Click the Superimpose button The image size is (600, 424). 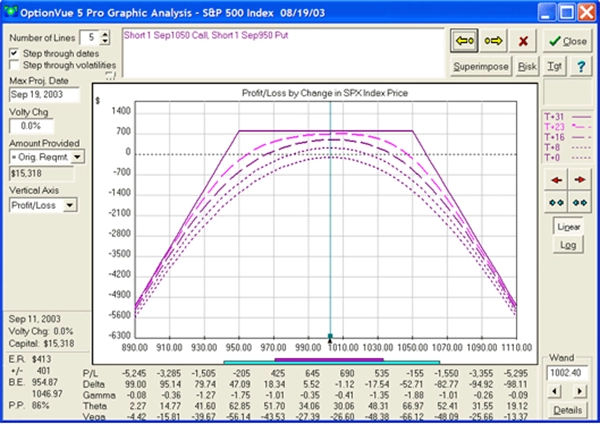[480, 66]
